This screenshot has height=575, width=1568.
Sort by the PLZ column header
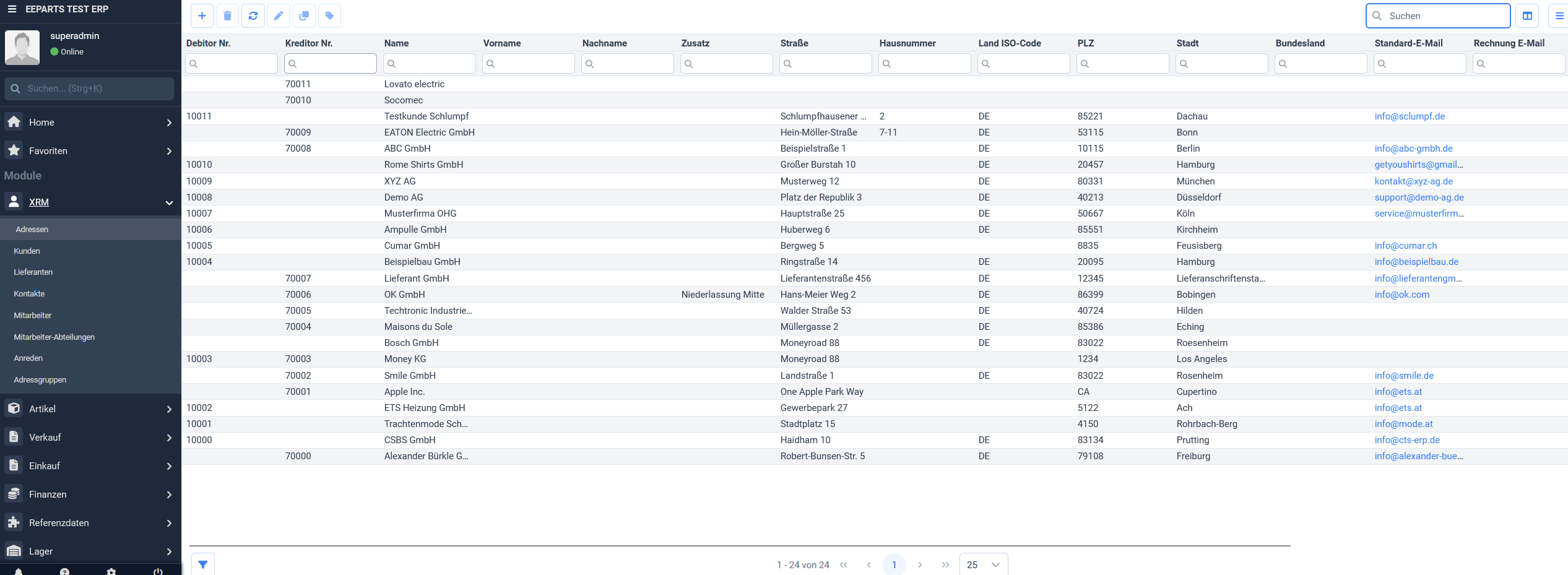pos(1086,43)
